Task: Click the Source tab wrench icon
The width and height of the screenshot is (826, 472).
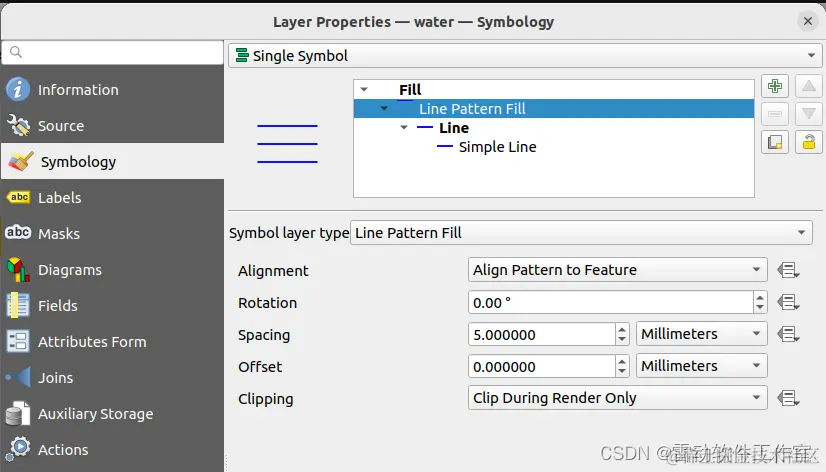Action: click(18, 125)
